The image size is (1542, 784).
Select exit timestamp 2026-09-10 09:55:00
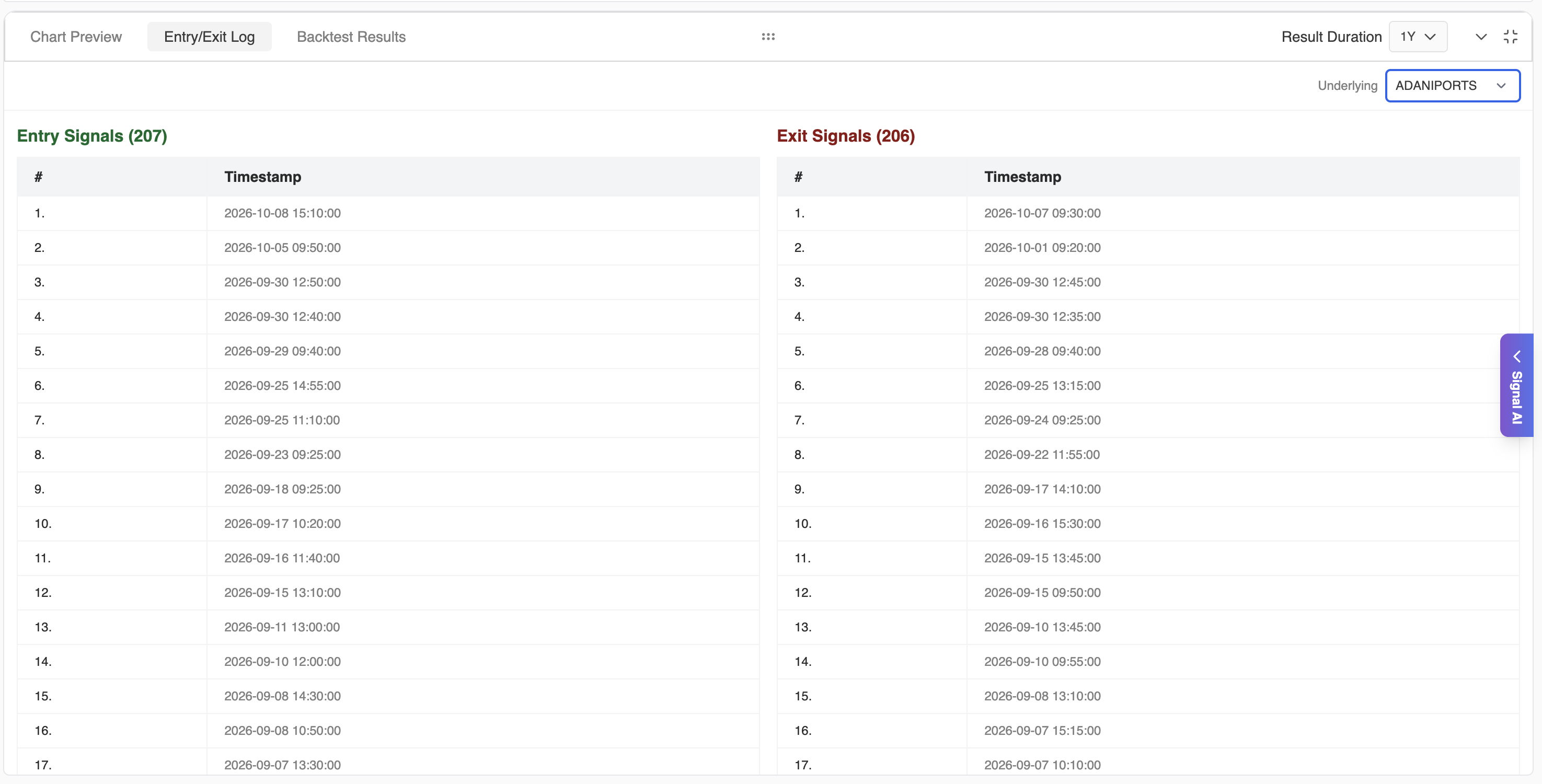coord(1042,662)
